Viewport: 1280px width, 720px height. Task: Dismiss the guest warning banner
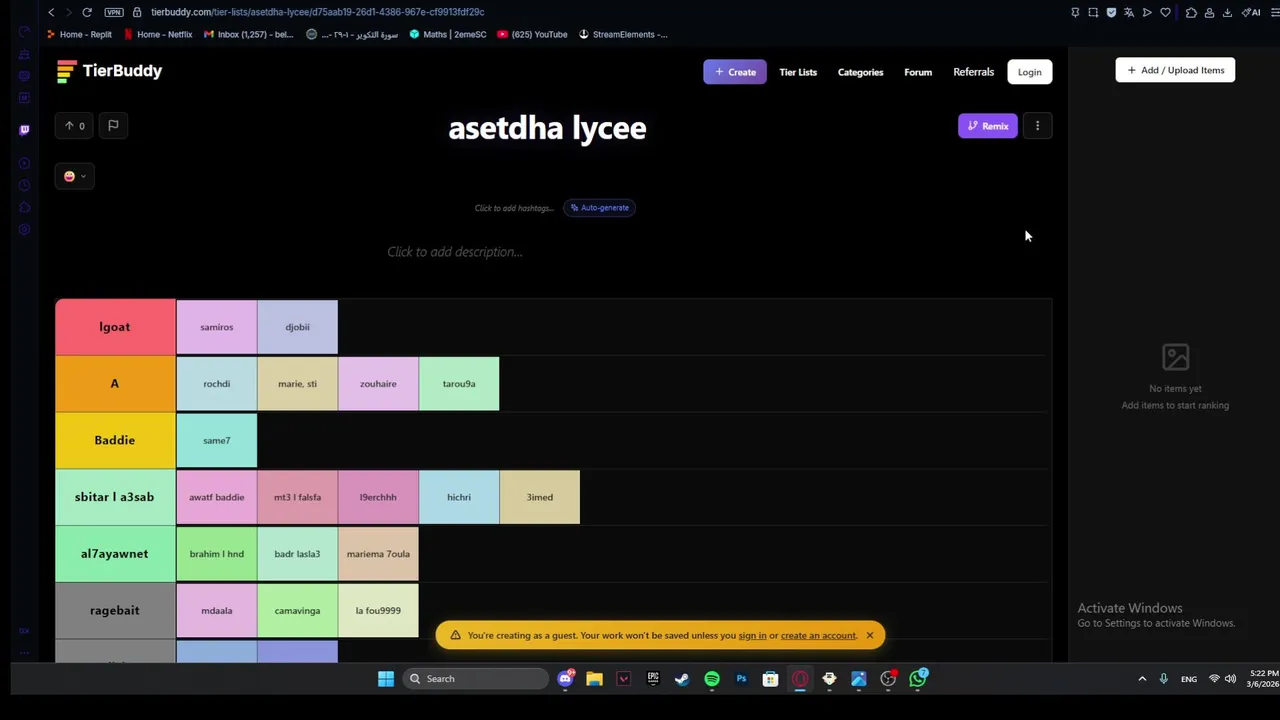pos(870,635)
